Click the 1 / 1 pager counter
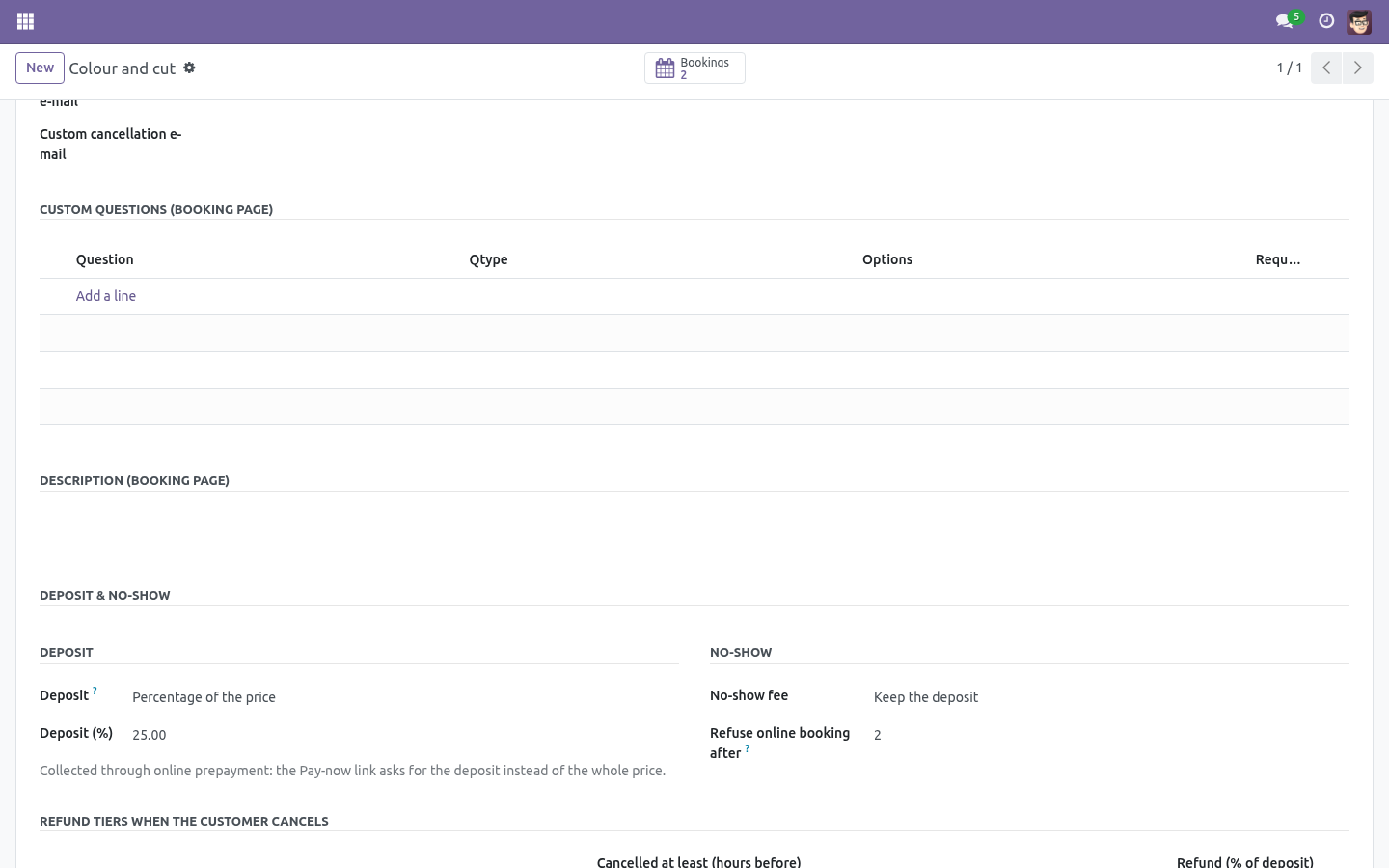 [1290, 68]
